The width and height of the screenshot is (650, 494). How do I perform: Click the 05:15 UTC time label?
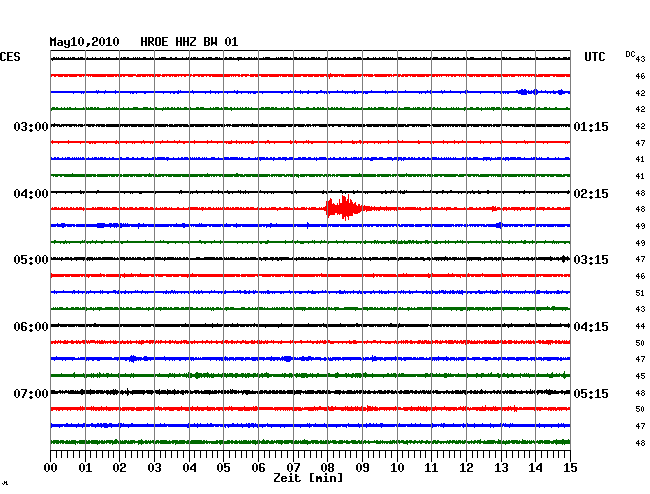click(x=591, y=393)
